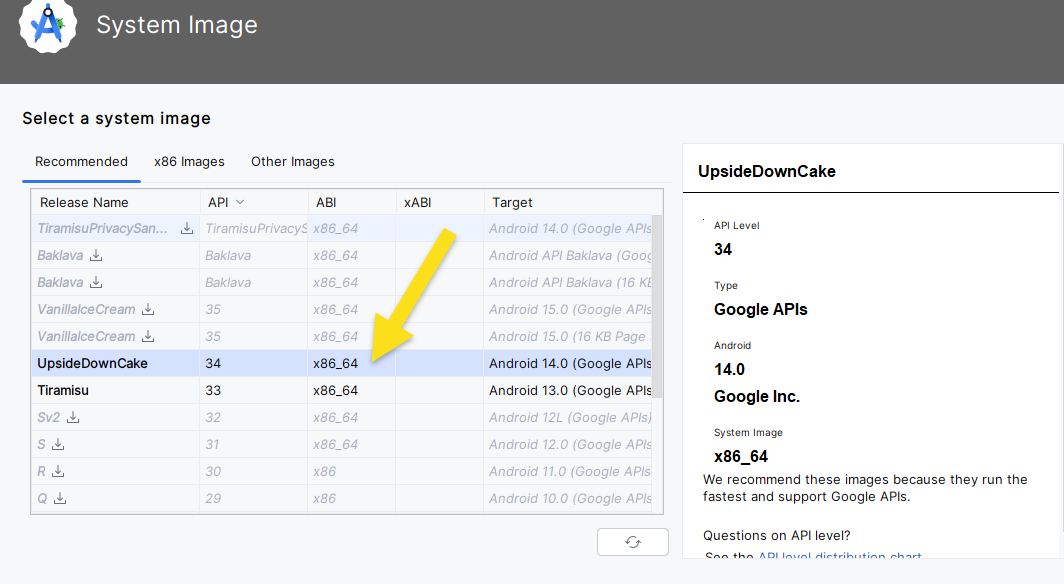Sort by the Release Name column header
The image size is (1064, 584).
[x=84, y=203]
